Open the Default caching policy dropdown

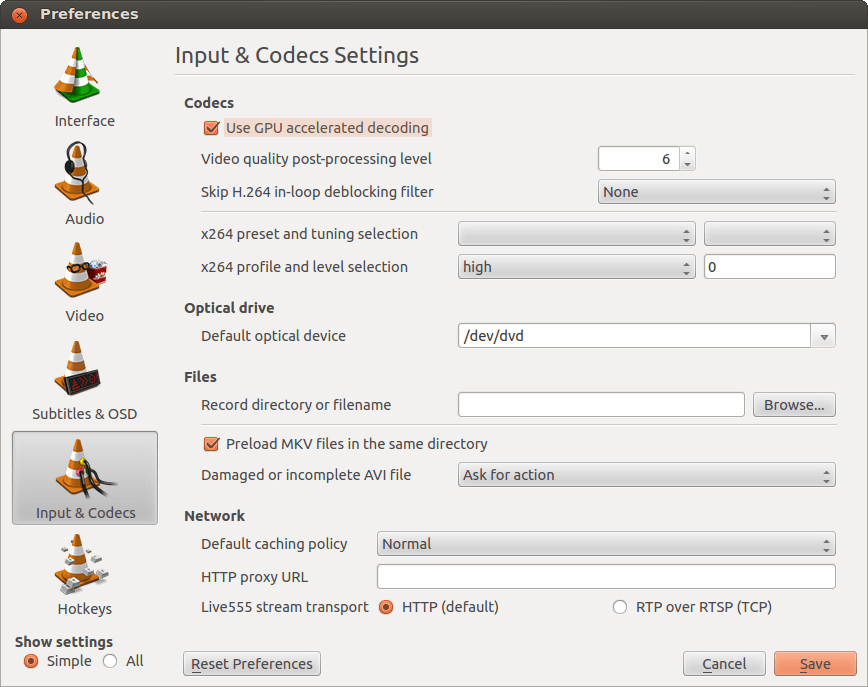pyautogui.click(x=605, y=545)
